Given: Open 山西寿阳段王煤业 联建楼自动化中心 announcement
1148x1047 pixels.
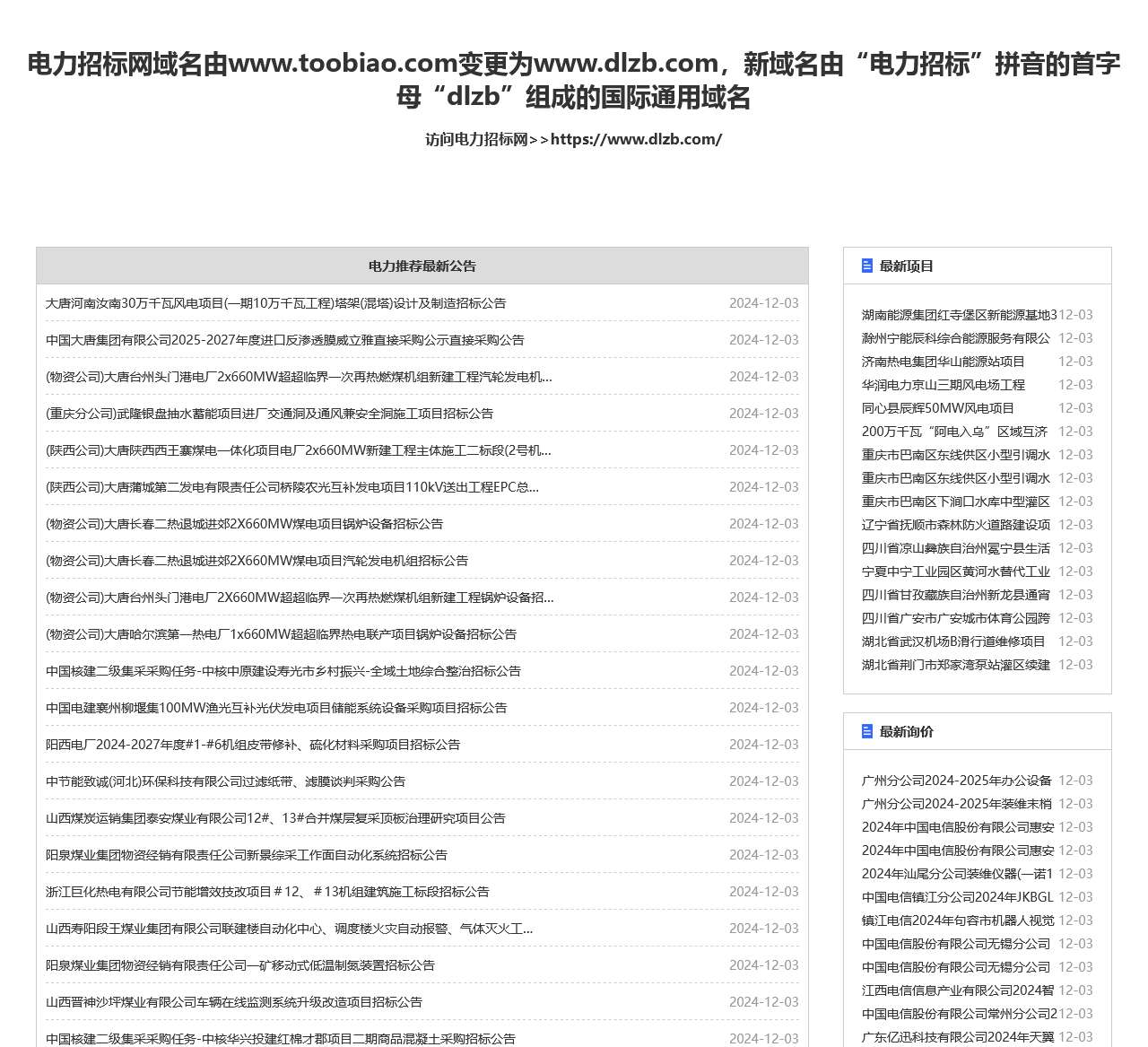Looking at the screenshot, I should point(289,929).
